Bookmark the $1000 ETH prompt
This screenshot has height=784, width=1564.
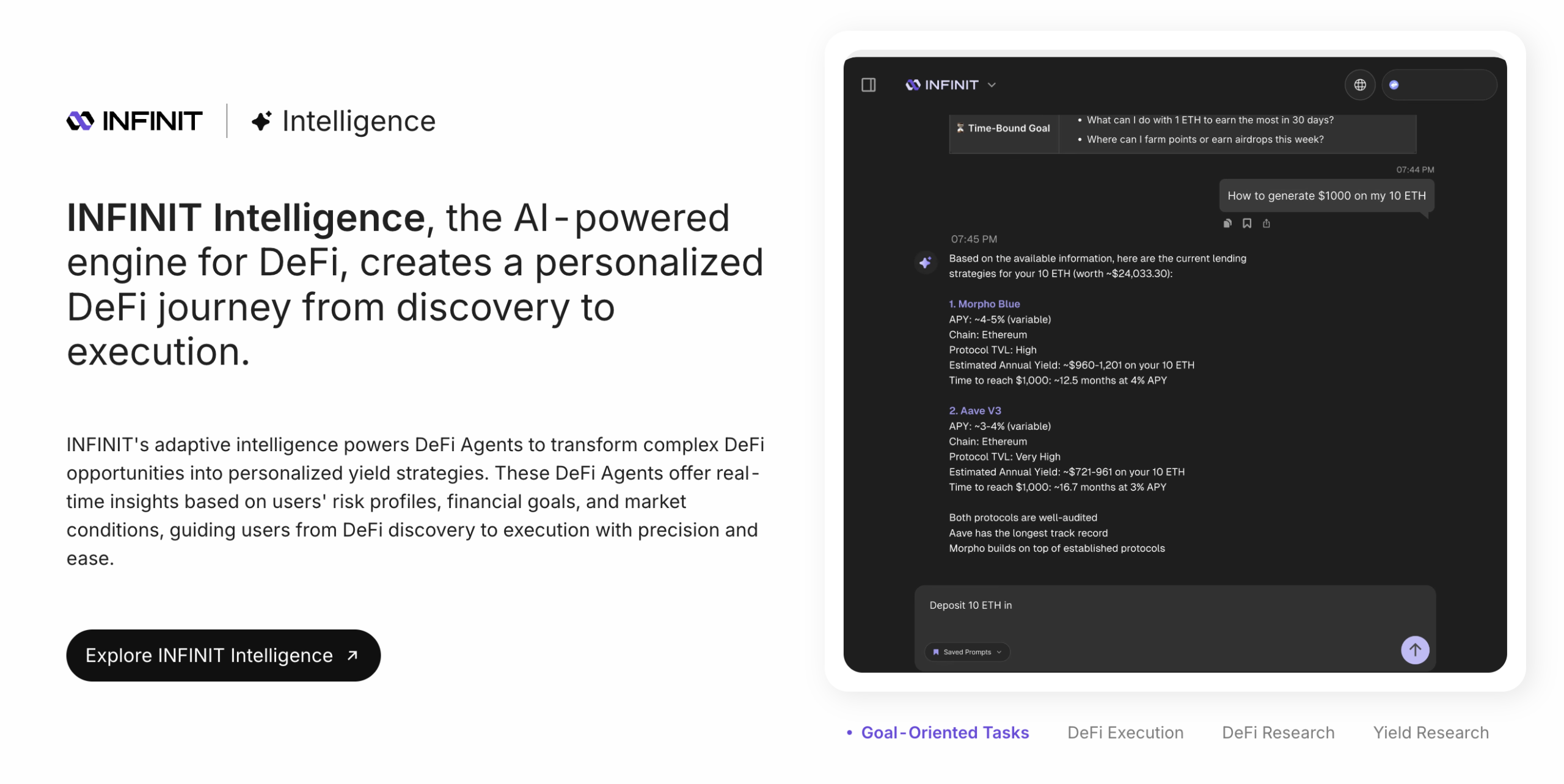tap(1246, 223)
